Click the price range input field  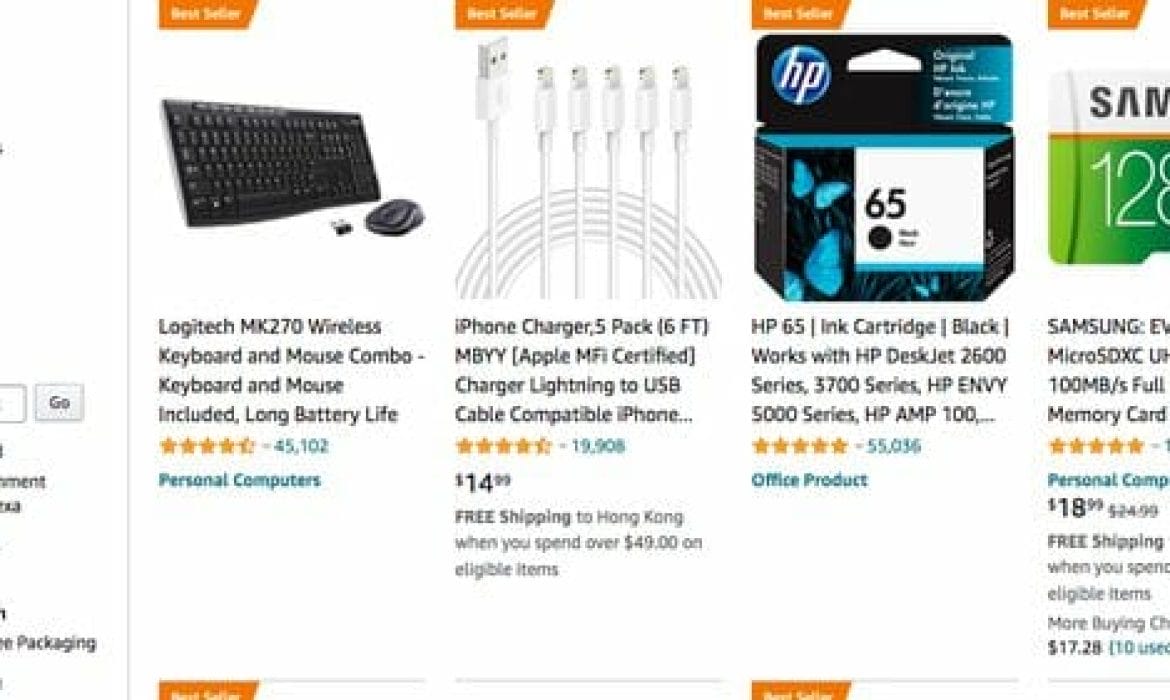pyautogui.click(x=11, y=403)
